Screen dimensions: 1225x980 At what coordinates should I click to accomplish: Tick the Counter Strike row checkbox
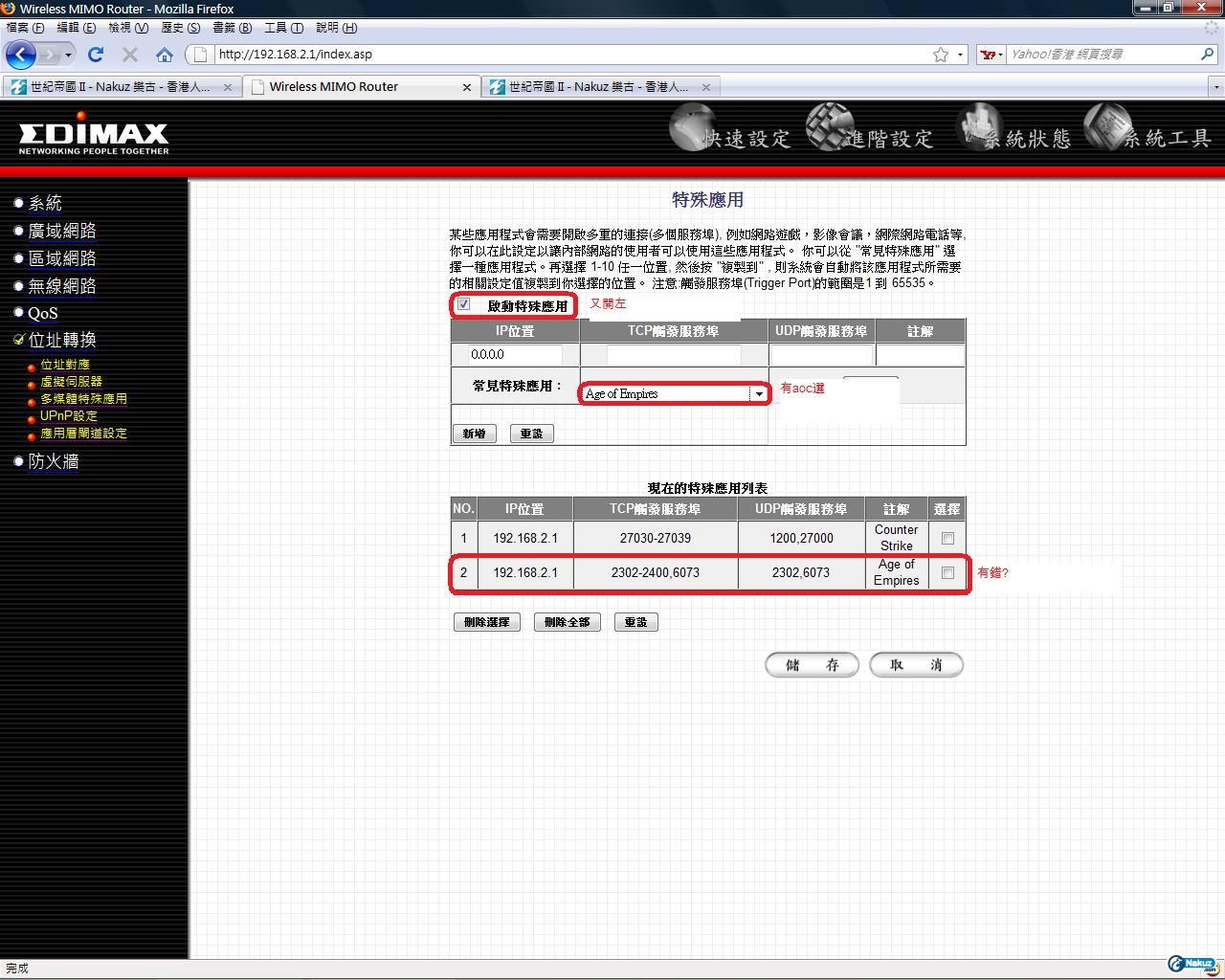947,538
